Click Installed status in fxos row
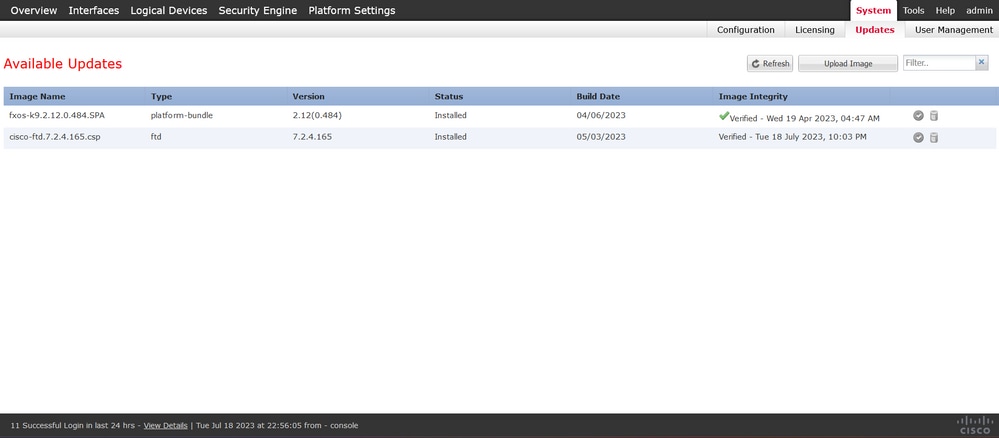999x438 pixels. 450,115
